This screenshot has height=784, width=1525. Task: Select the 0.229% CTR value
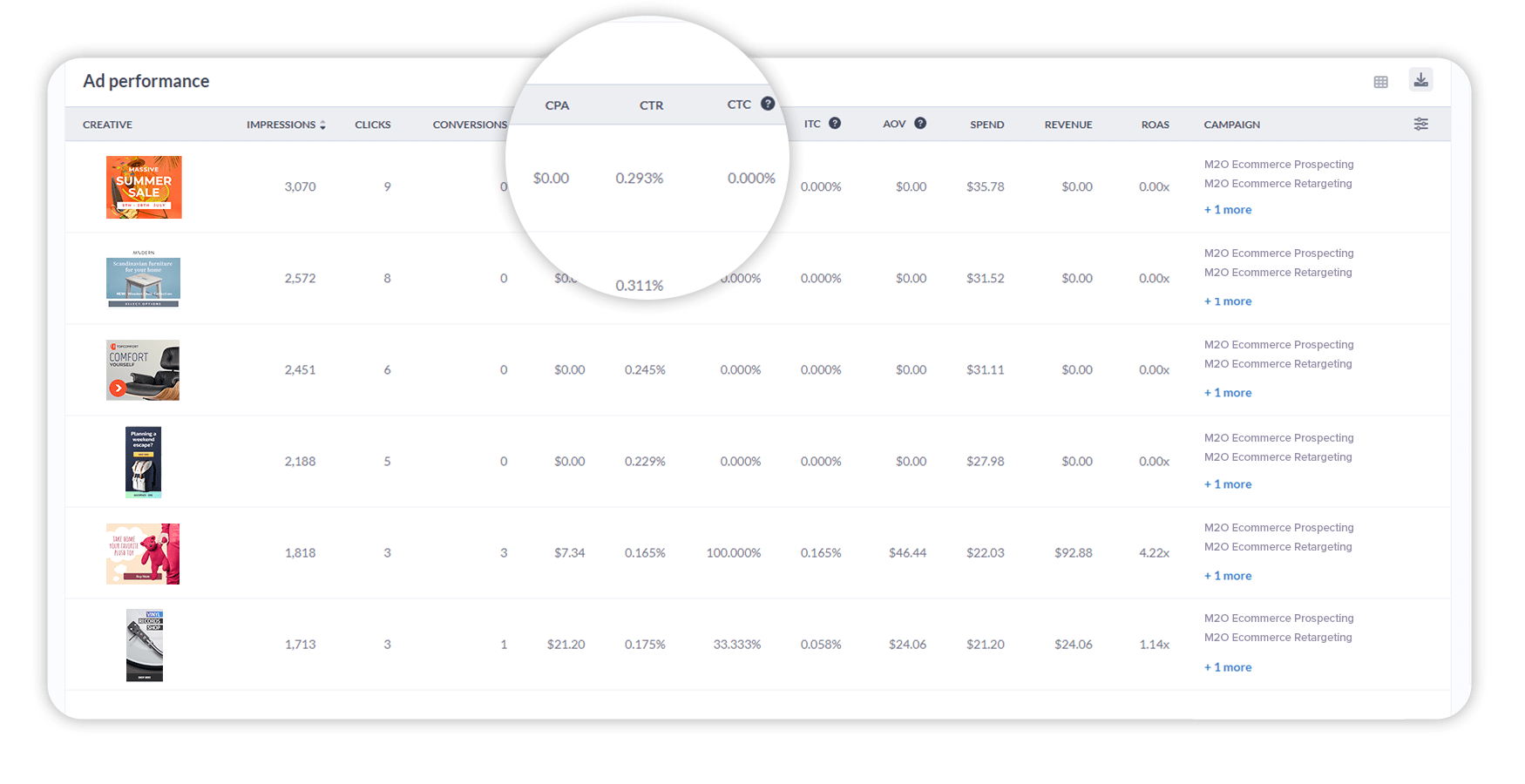[645, 461]
